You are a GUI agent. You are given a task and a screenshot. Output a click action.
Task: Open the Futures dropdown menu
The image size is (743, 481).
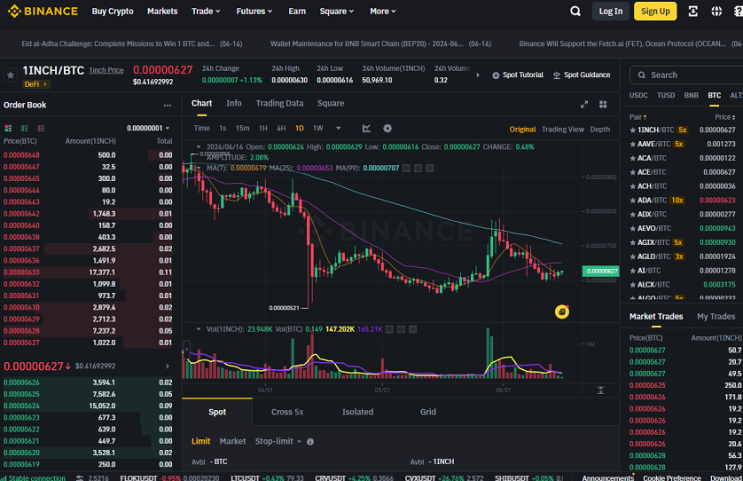coord(254,11)
